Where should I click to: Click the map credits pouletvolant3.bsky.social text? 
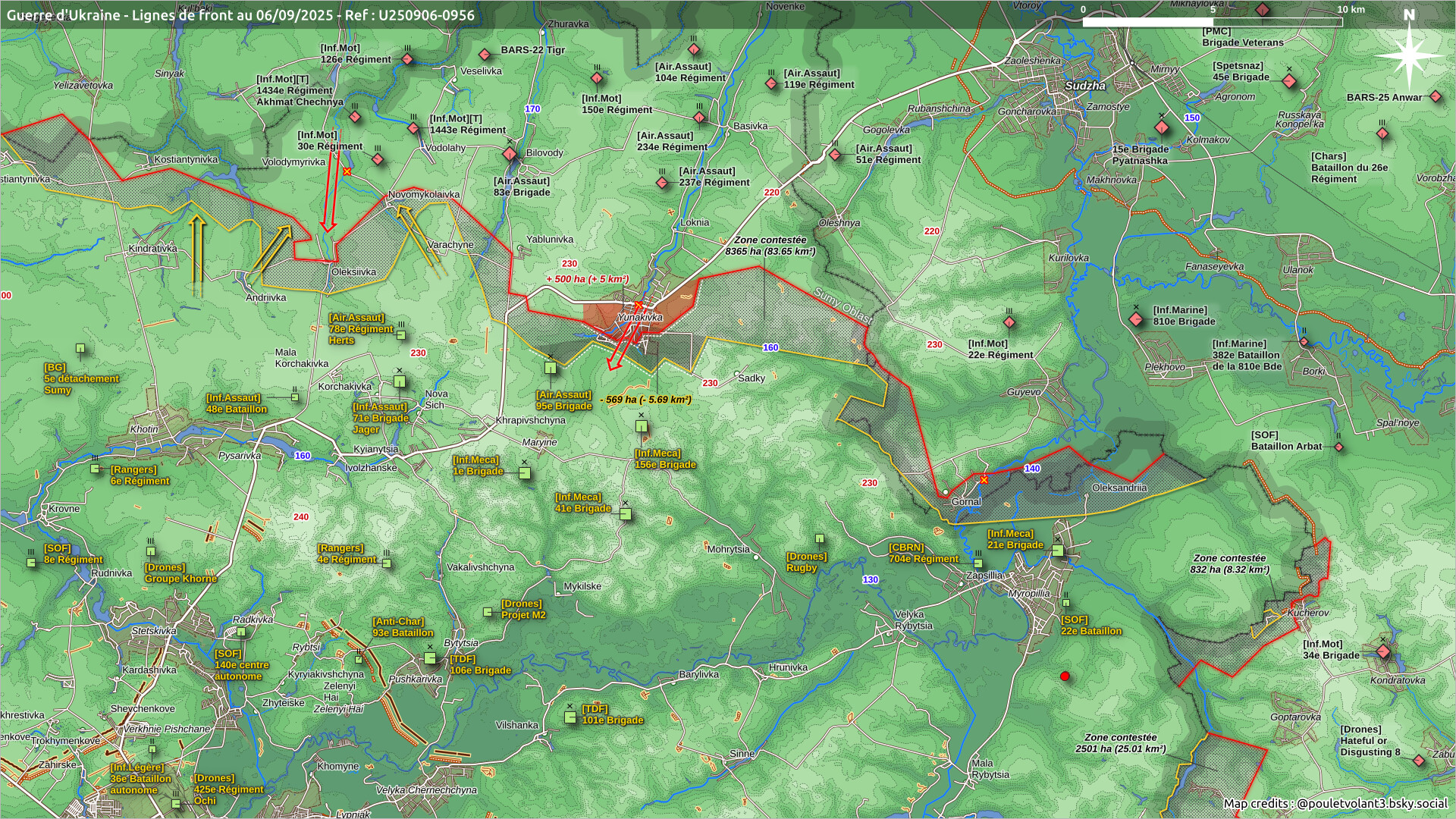1335,803
